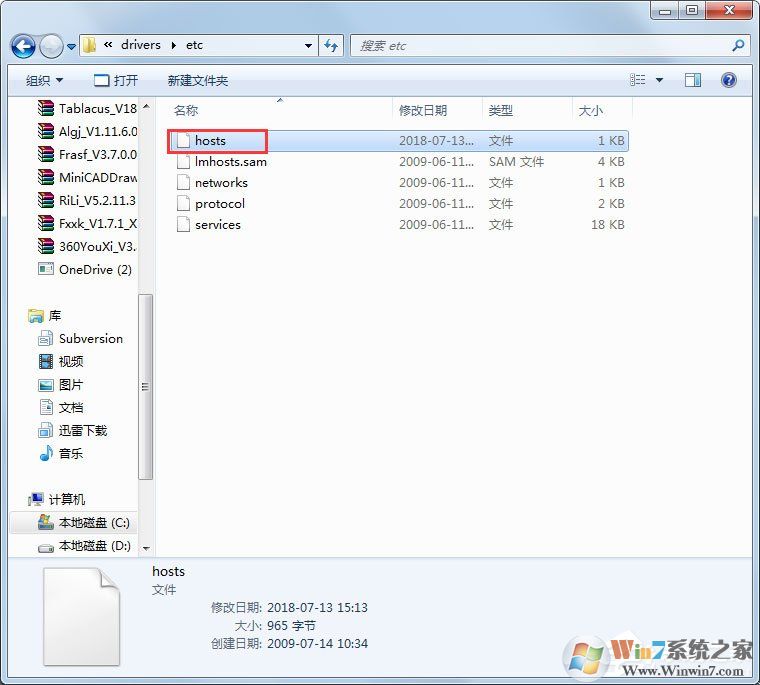Click the 打开 toolbar button
Viewport: 760px width, 685px height.
coord(116,80)
